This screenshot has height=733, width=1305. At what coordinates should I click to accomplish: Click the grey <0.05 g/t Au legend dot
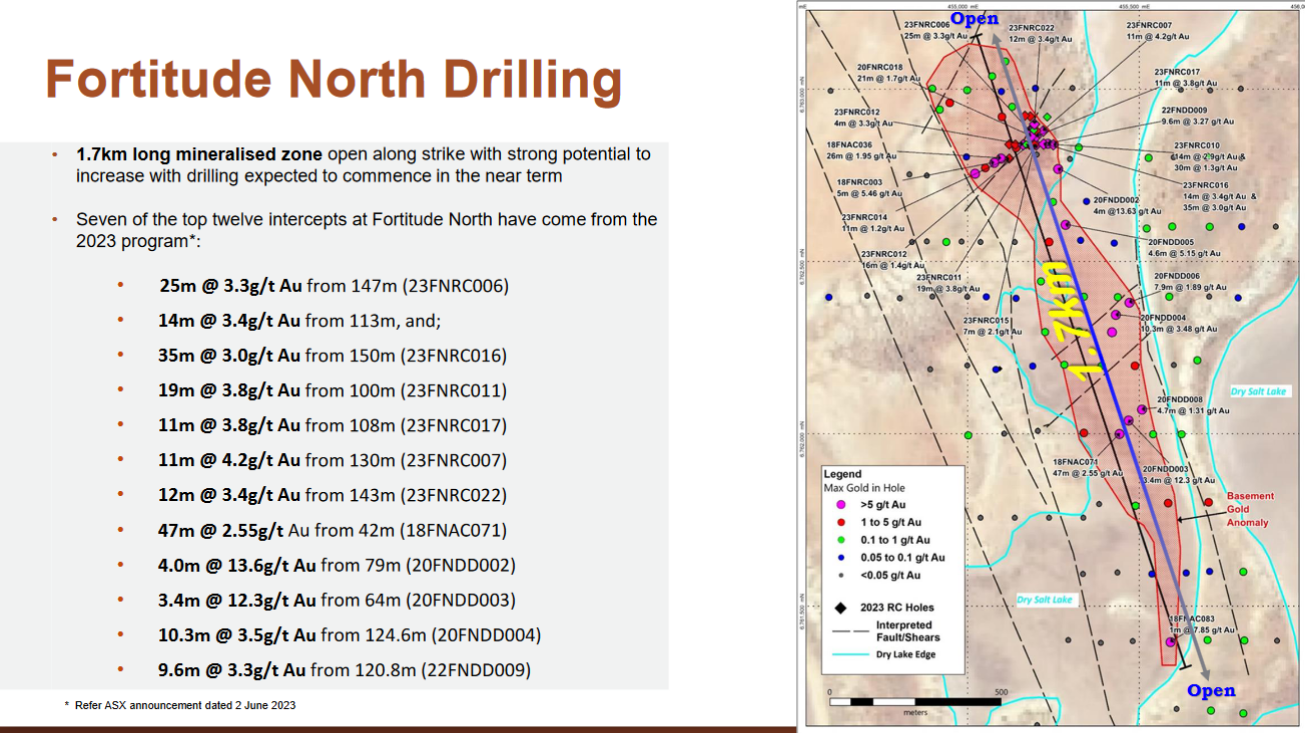(839, 575)
